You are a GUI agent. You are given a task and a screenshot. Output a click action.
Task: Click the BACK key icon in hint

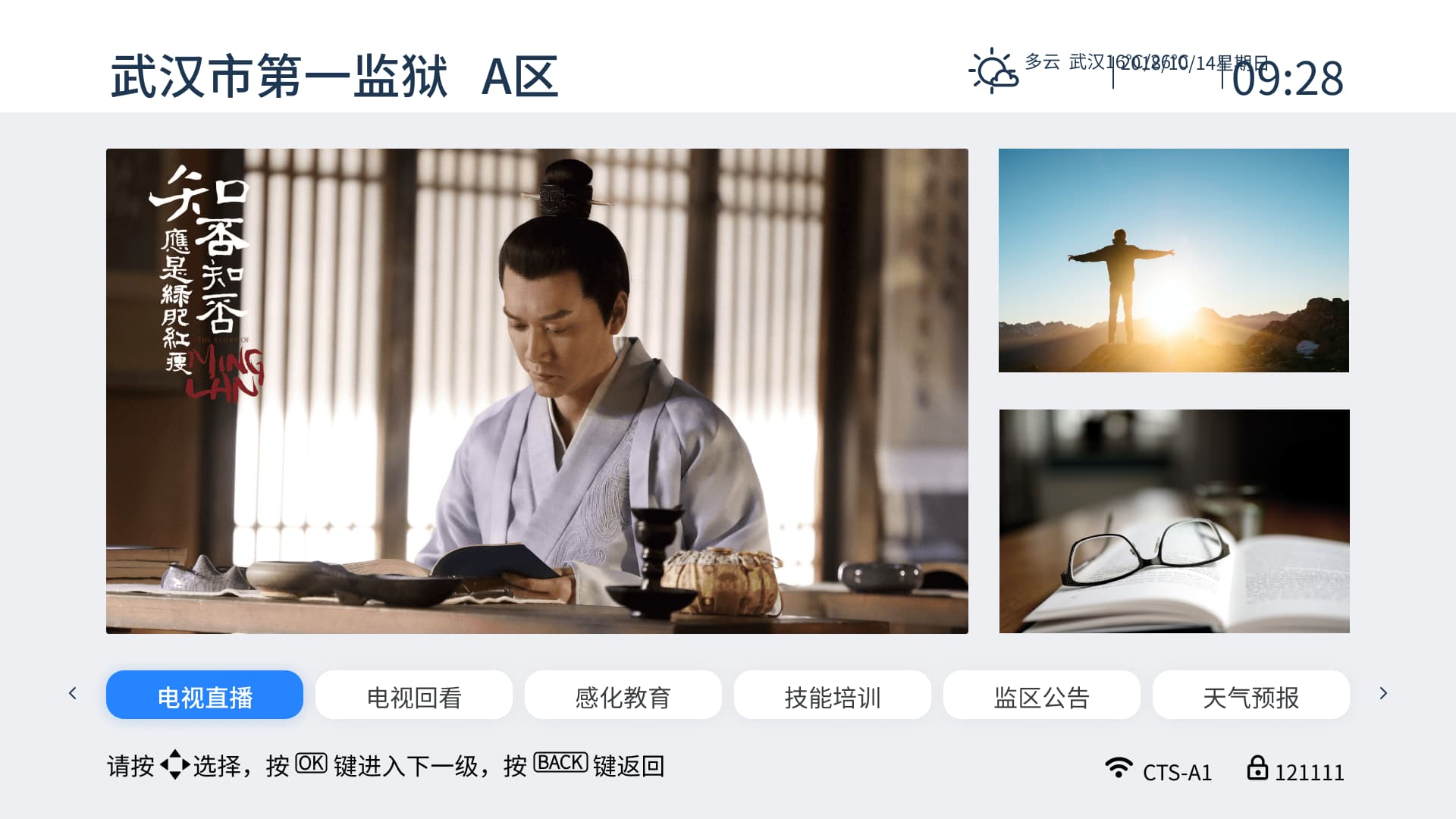point(560,763)
